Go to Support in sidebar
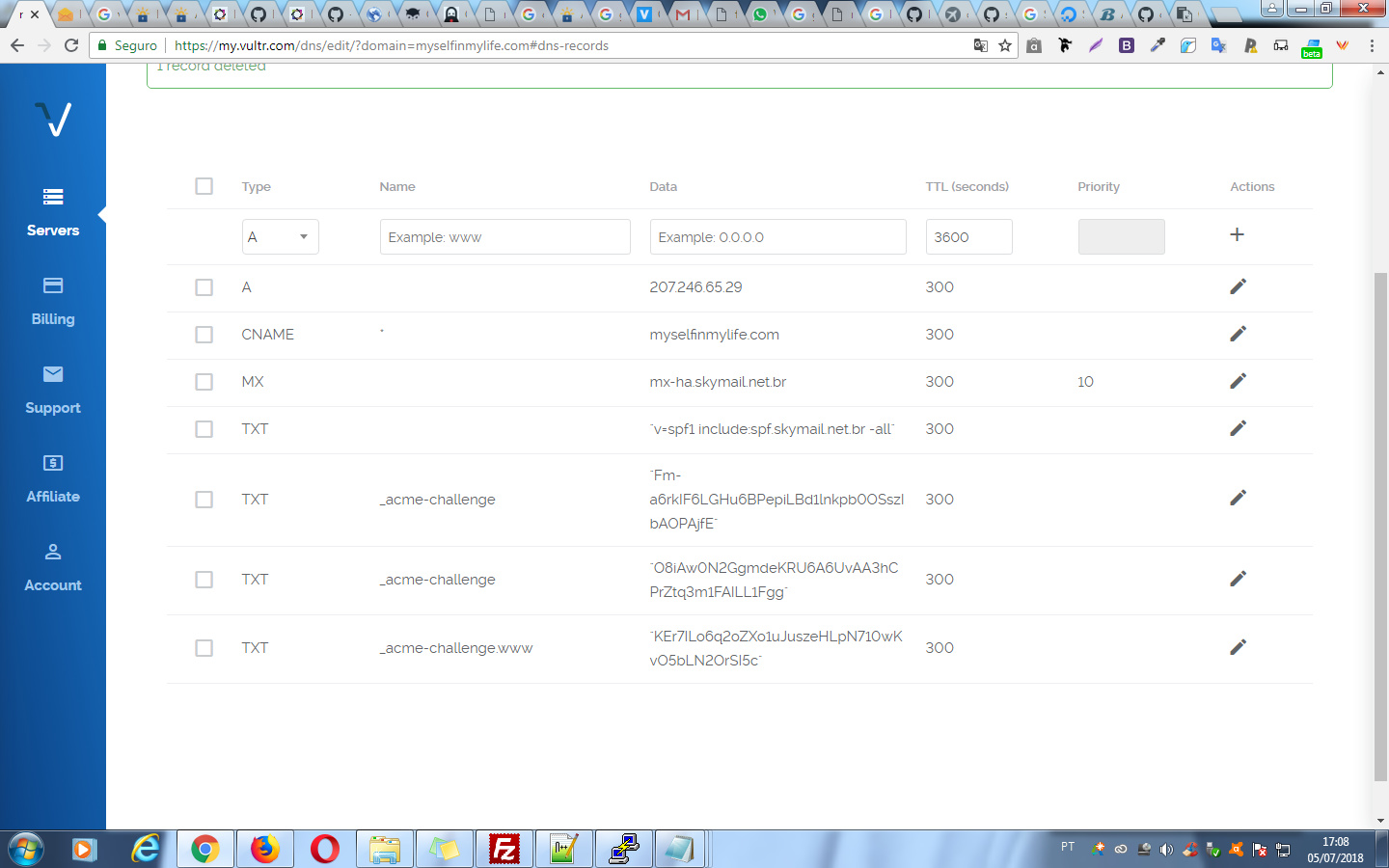Image resolution: width=1389 pixels, height=868 pixels. click(x=53, y=408)
